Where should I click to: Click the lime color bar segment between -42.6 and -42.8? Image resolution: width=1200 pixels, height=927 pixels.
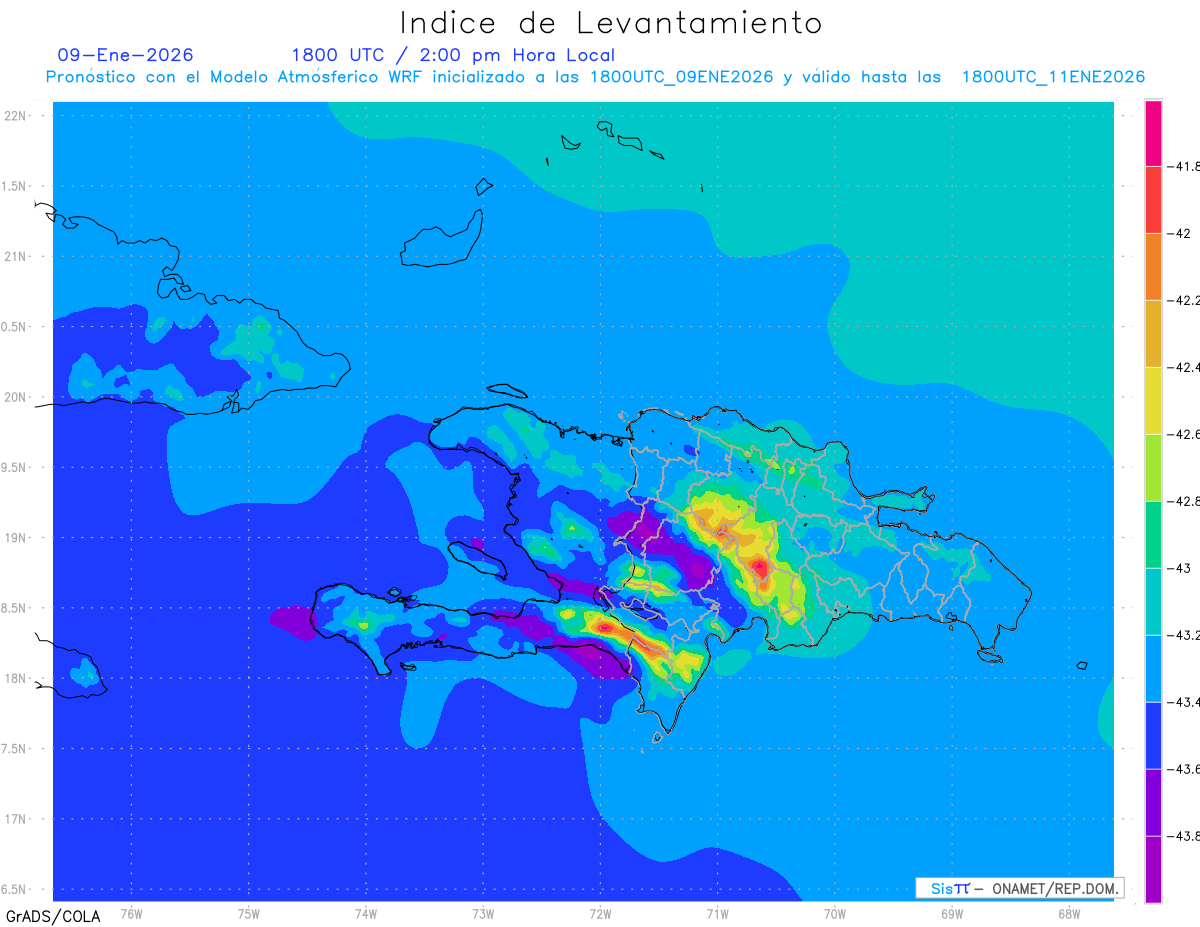pos(1153,468)
